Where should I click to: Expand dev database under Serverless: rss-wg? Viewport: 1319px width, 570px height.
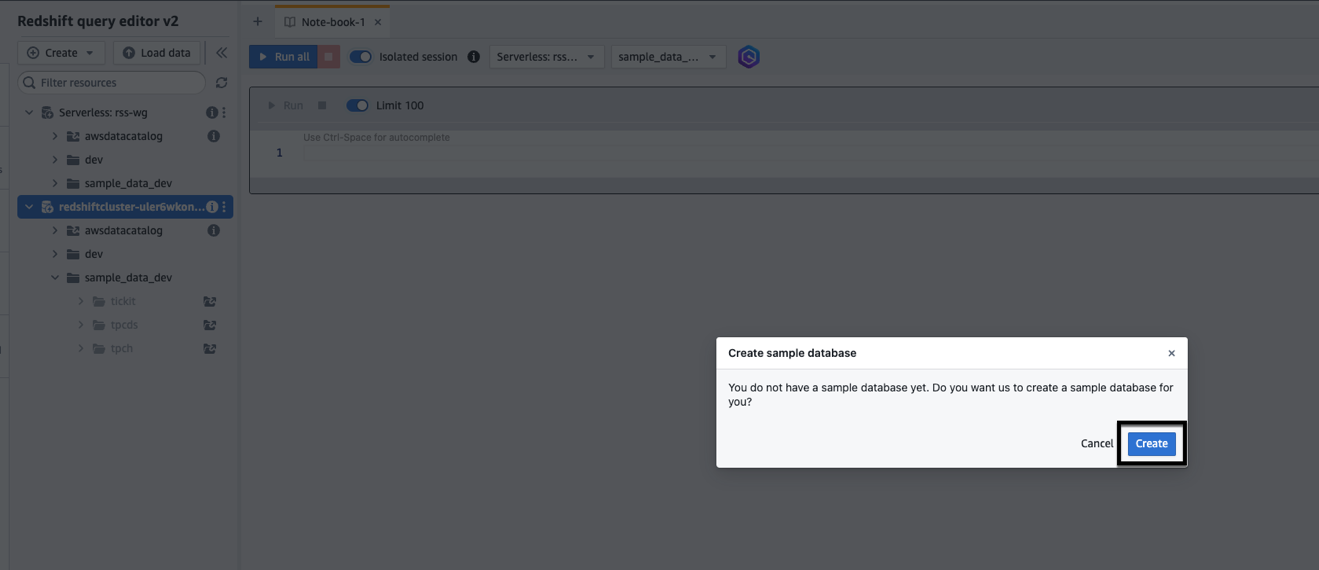click(55, 160)
